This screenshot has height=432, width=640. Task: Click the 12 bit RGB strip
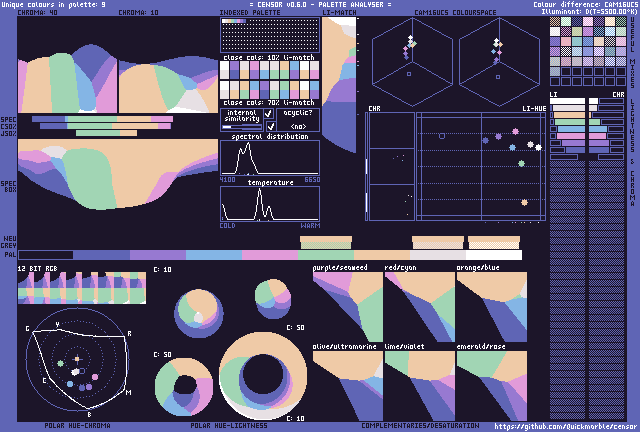(x=82, y=288)
